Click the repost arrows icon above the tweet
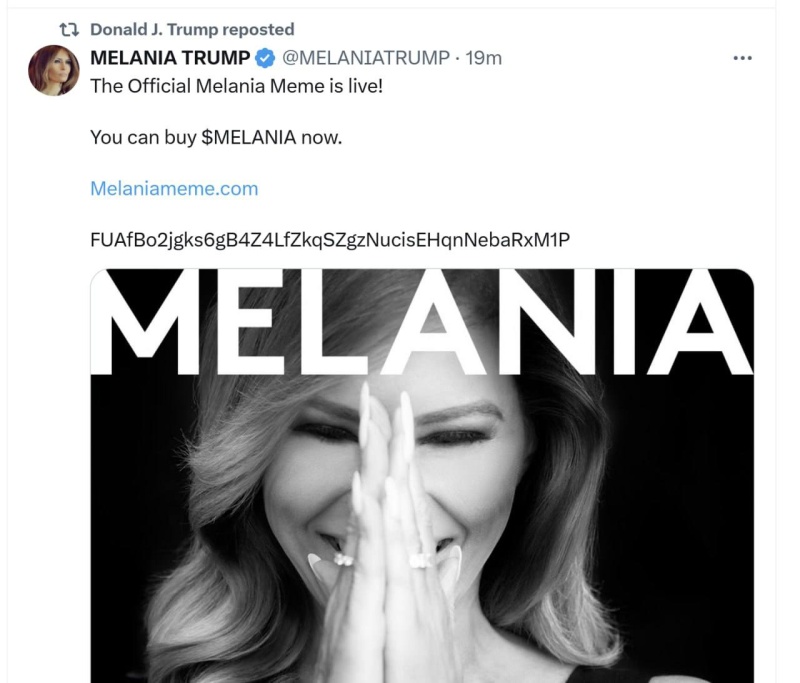 [x=68, y=30]
